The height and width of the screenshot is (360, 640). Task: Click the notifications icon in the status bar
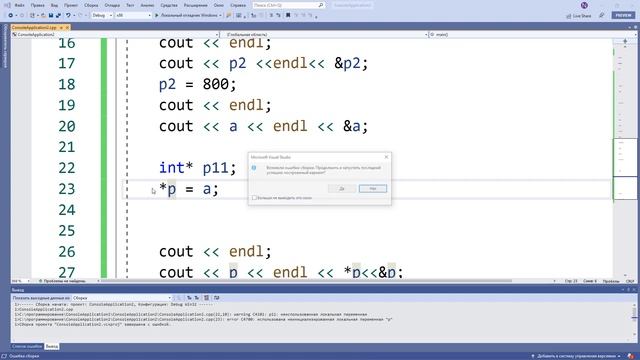[631, 356]
